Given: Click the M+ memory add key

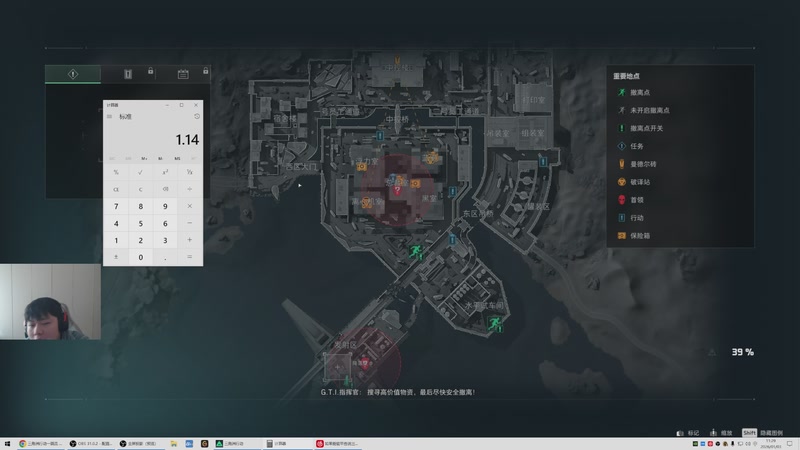Looking at the screenshot, I should pos(144,159).
